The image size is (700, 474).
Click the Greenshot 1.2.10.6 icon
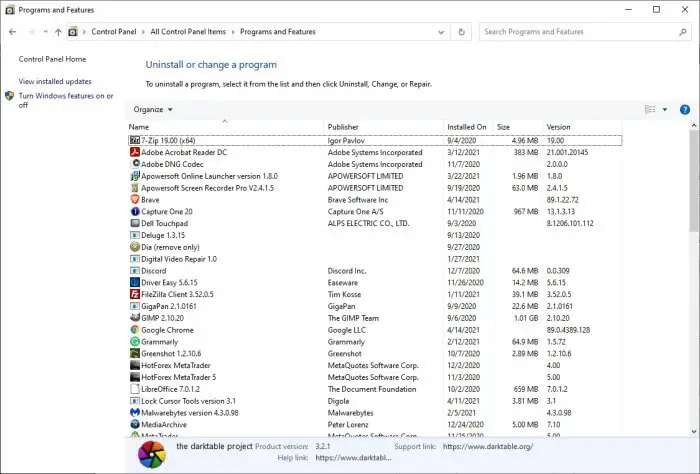pyautogui.click(x=135, y=353)
